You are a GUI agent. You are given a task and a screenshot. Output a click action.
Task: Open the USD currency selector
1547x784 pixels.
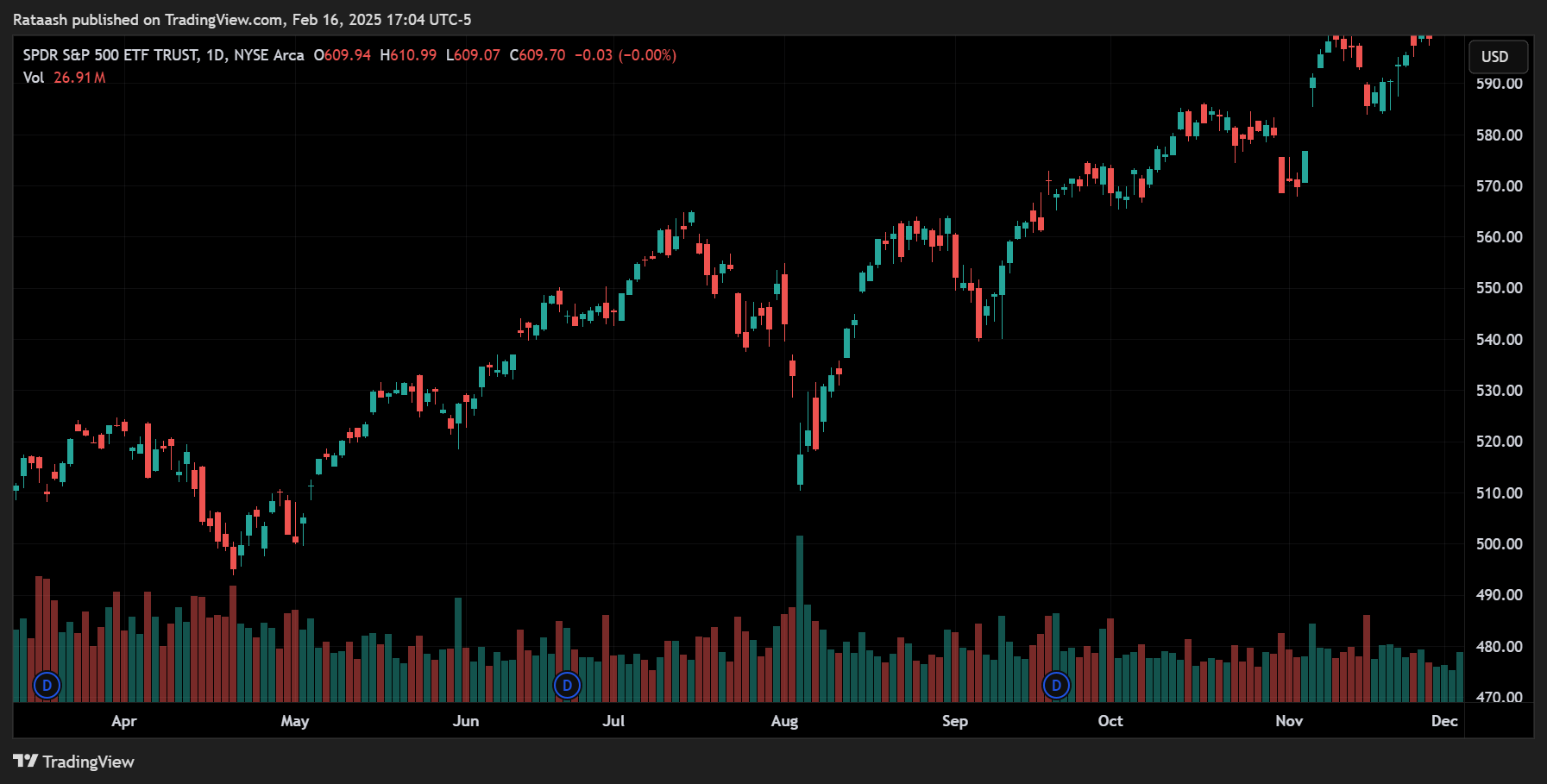click(1498, 57)
